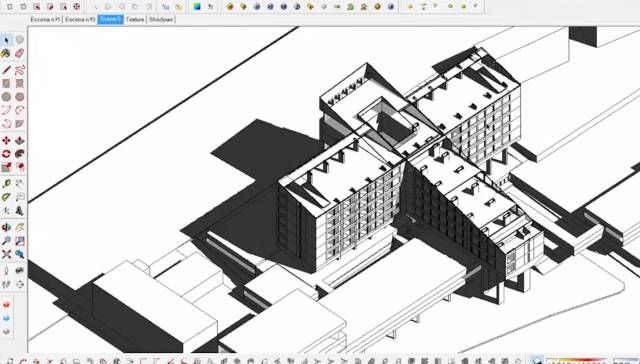Activate the 2 Point Arc tool
The image size is (640, 364).
20,110
